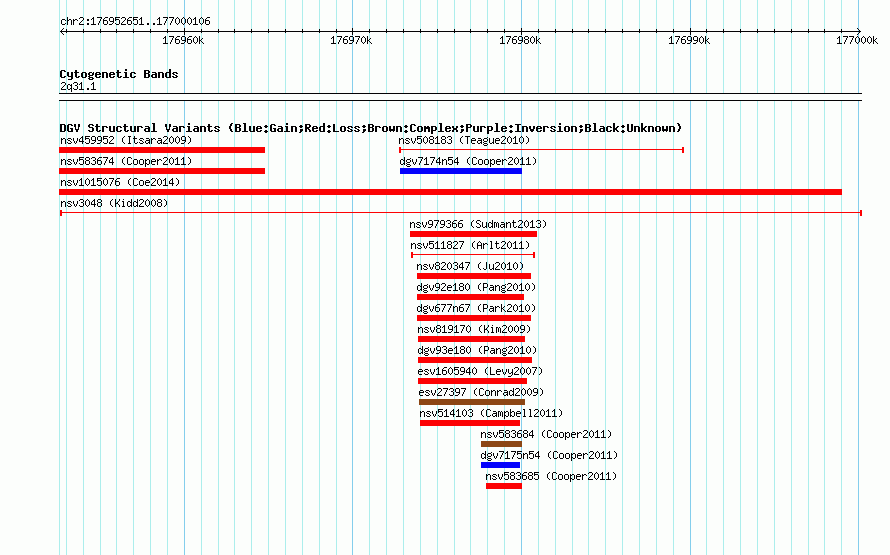This screenshot has height=555, width=890.
Task: Click the 176980k ruler mark
Action: pyautogui.click(x=520, y=40)
